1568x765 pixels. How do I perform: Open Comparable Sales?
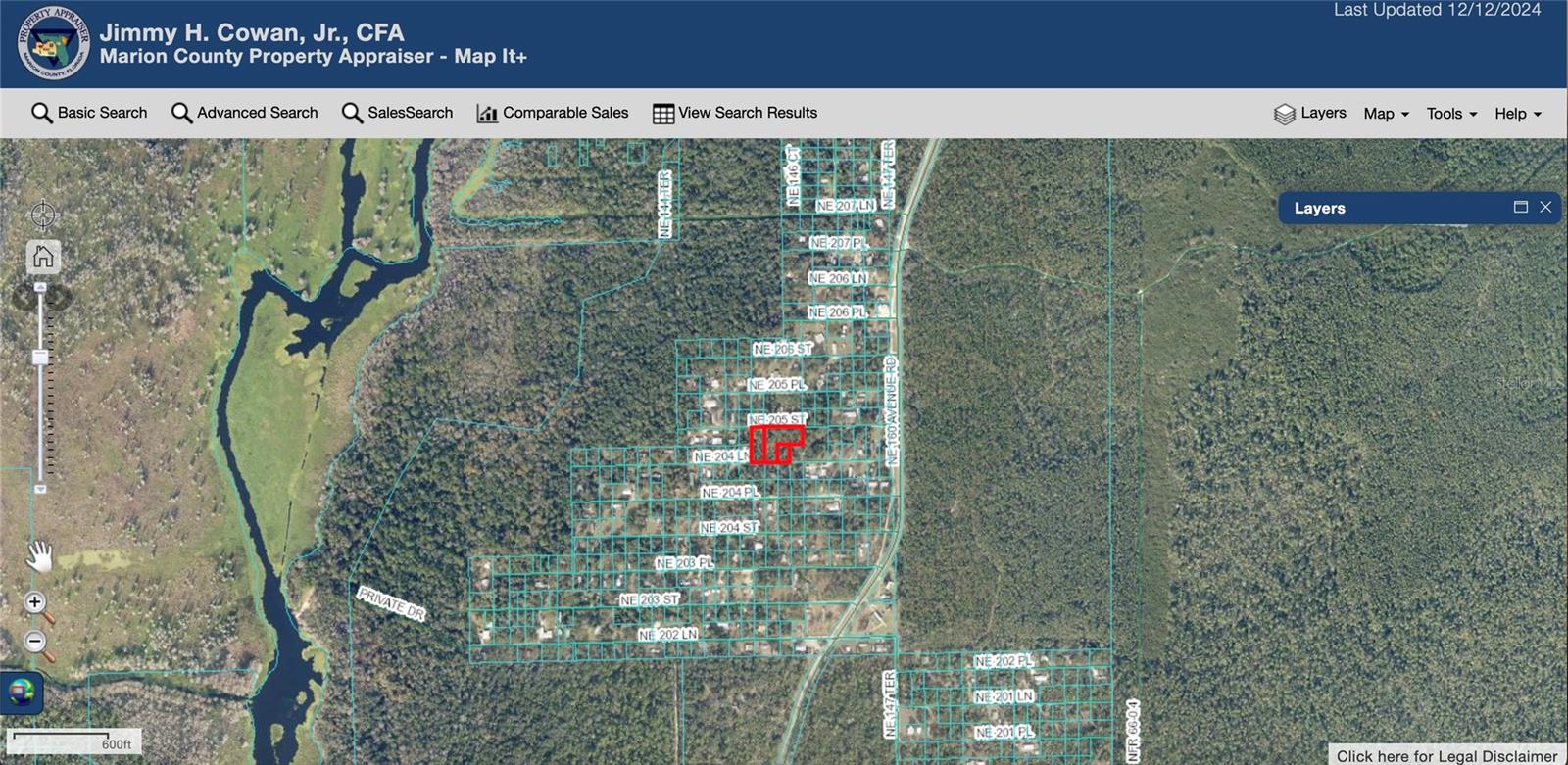tap(553, 113)
